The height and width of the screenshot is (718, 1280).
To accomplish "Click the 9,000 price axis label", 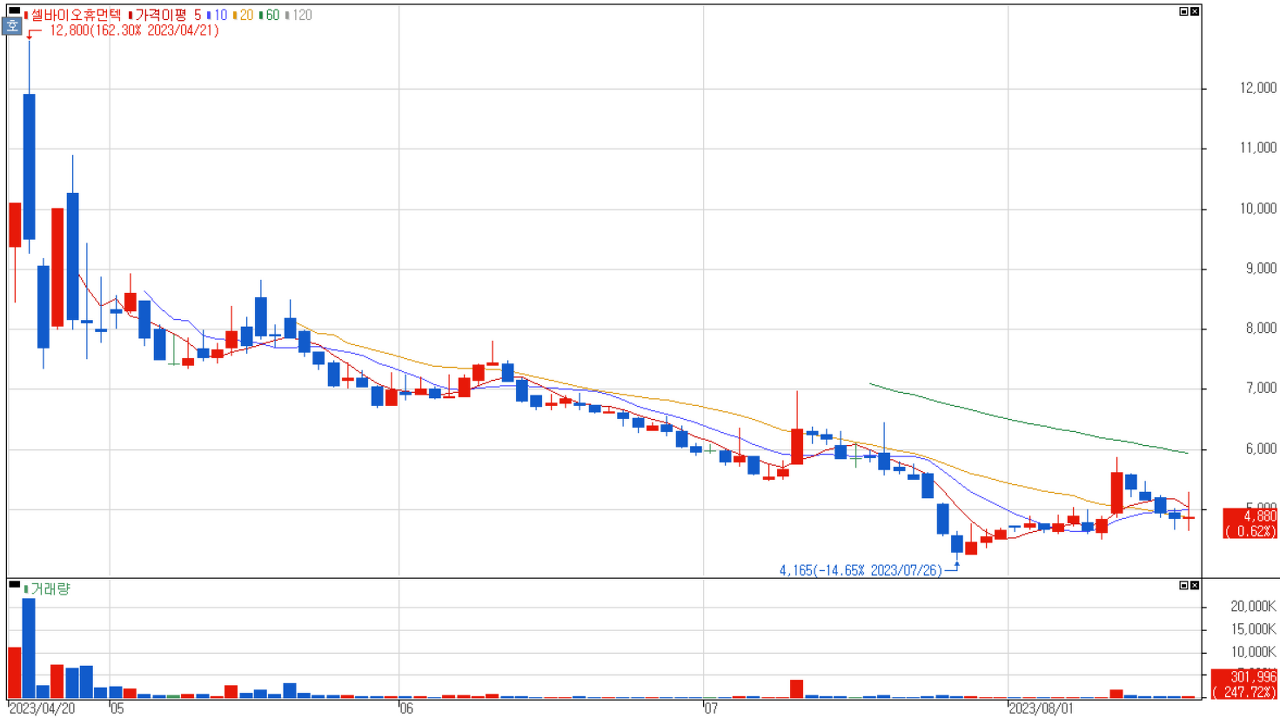I will (1260, 269).
